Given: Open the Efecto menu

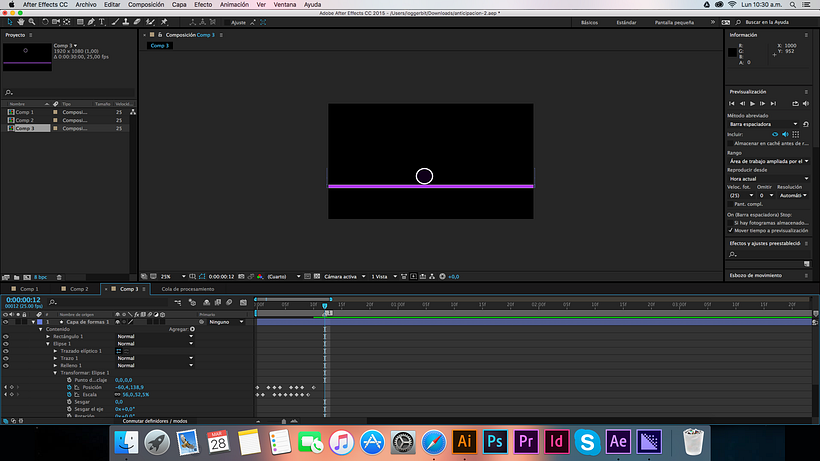Looking at the screenshot, I should [x=203, y=4].
